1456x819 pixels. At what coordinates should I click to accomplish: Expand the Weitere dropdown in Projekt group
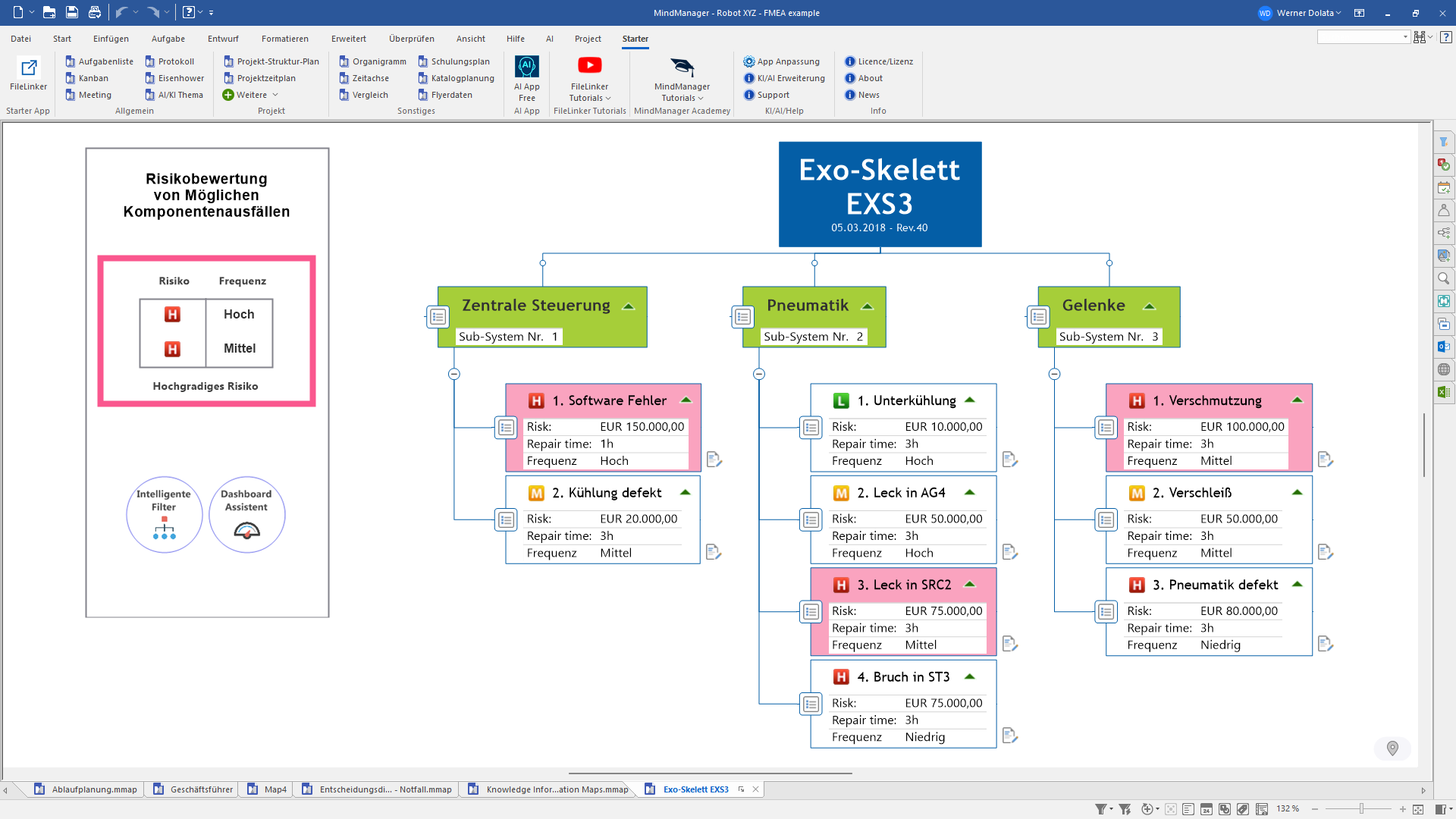click(x=250, y=95)
